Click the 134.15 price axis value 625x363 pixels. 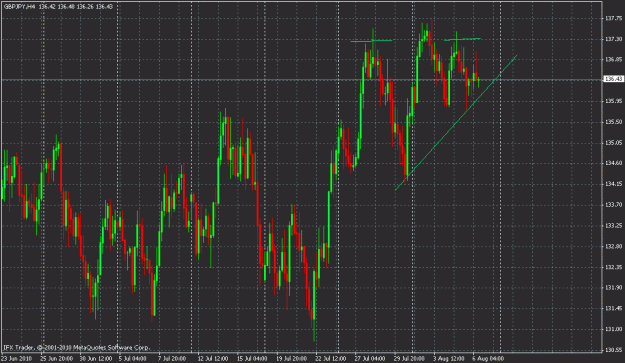point(614,184)
